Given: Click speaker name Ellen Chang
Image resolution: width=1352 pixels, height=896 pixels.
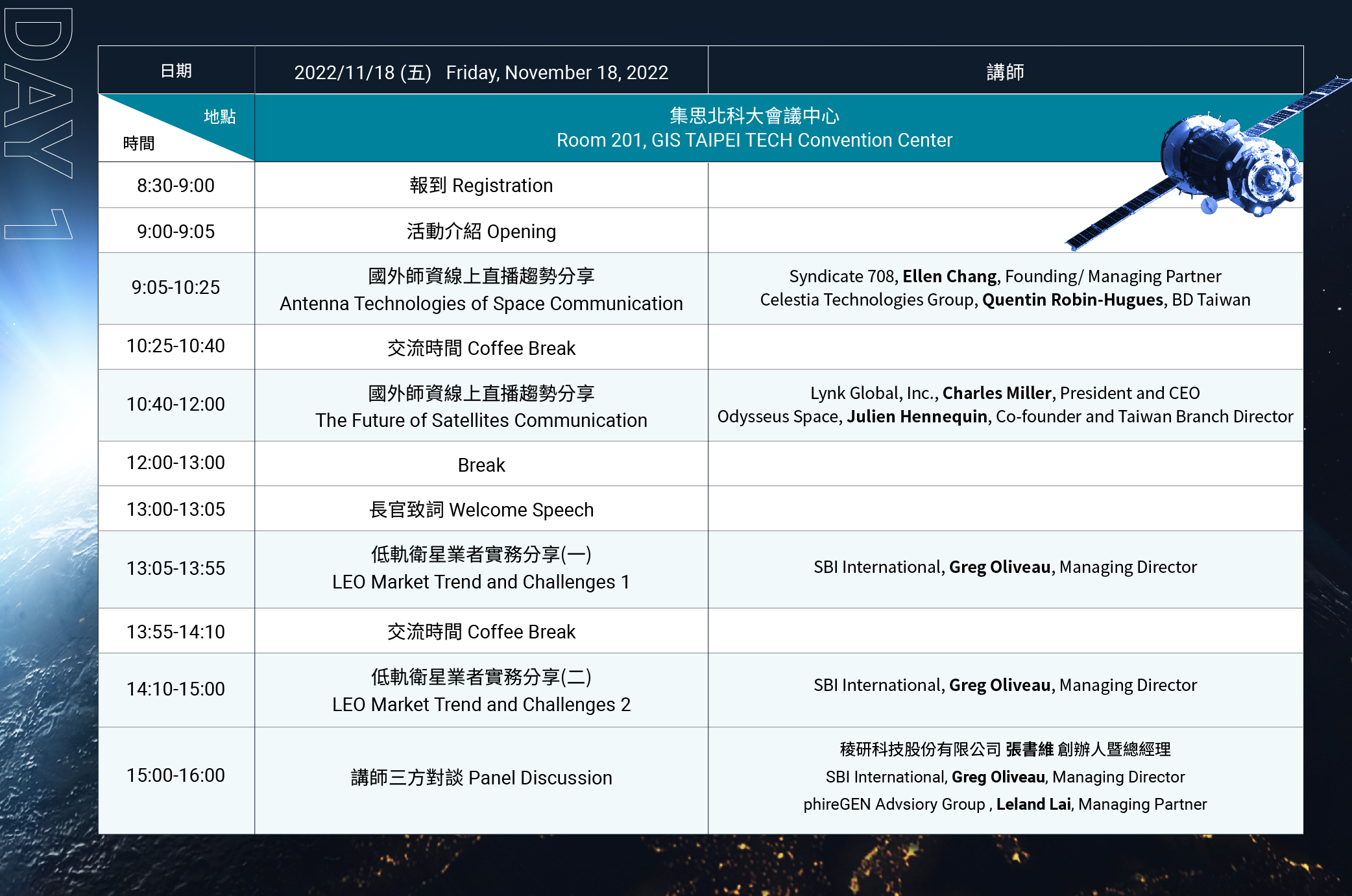Looking at the screenshot, I should 949,276.
